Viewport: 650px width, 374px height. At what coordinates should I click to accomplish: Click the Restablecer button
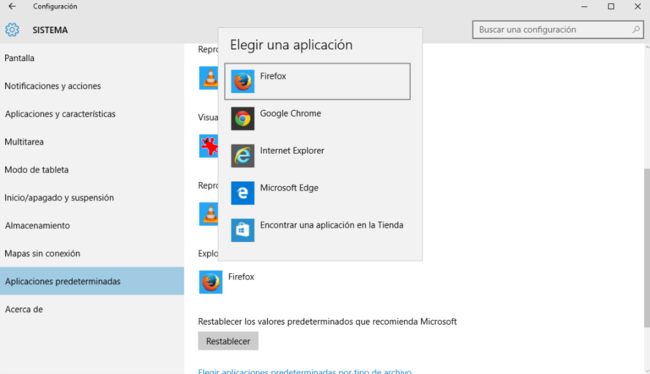(228, 341)
